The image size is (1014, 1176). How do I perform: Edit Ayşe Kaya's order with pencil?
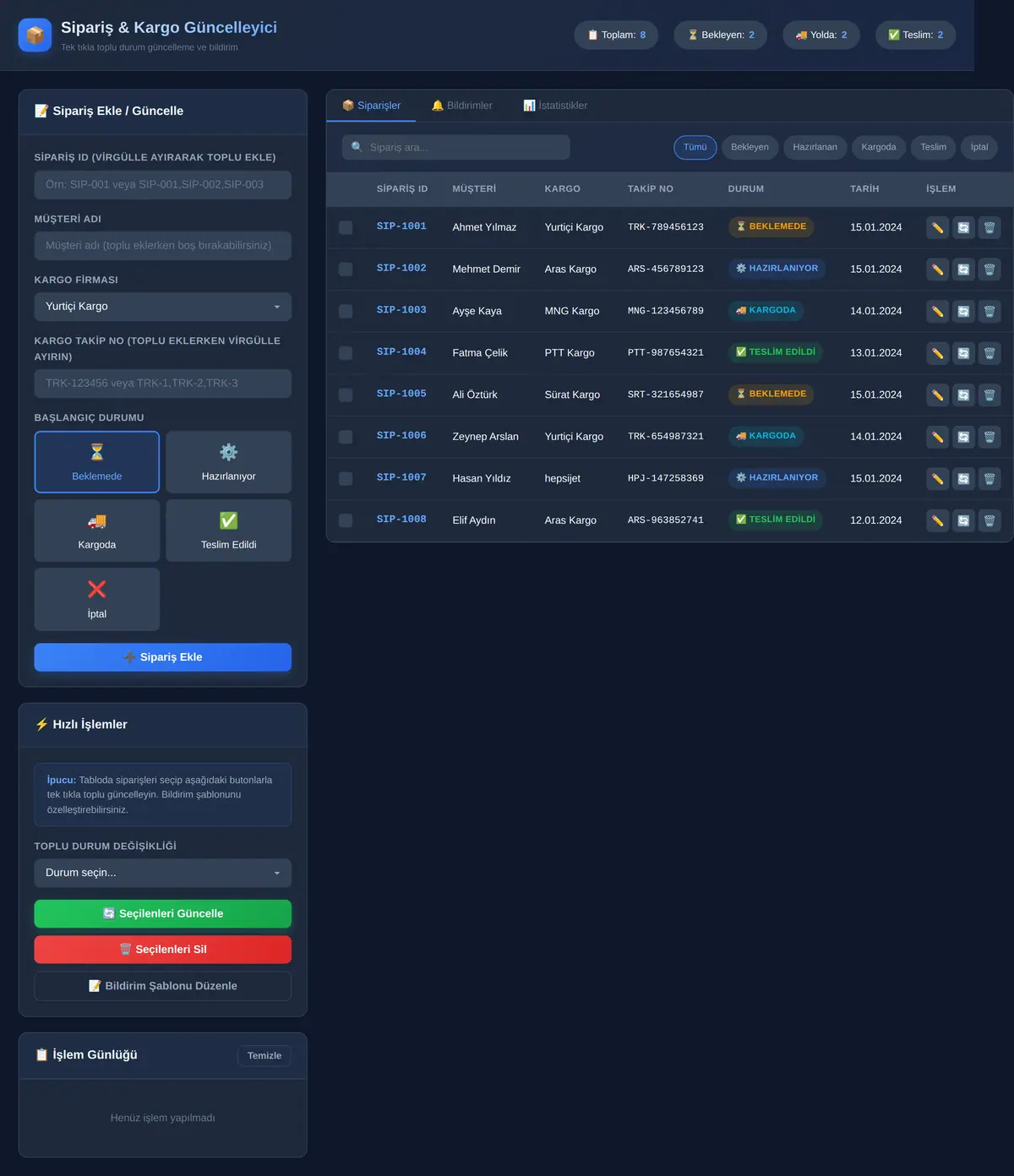[x=937, y=311]
